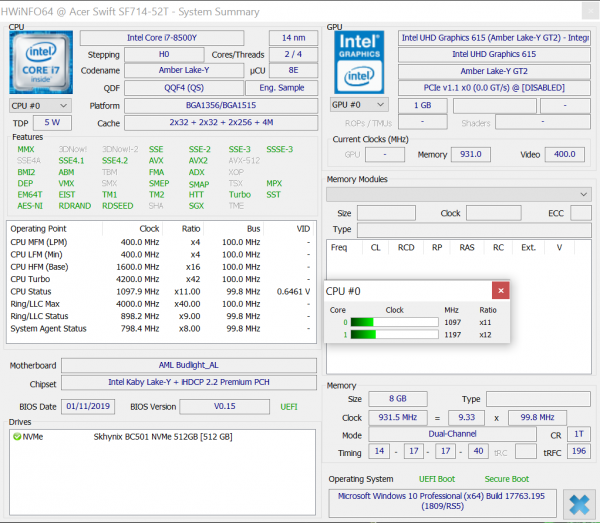This screenshot has height=523, width=600.
Task: Click the RAS column header in memory table
Action: coord(466,248)
